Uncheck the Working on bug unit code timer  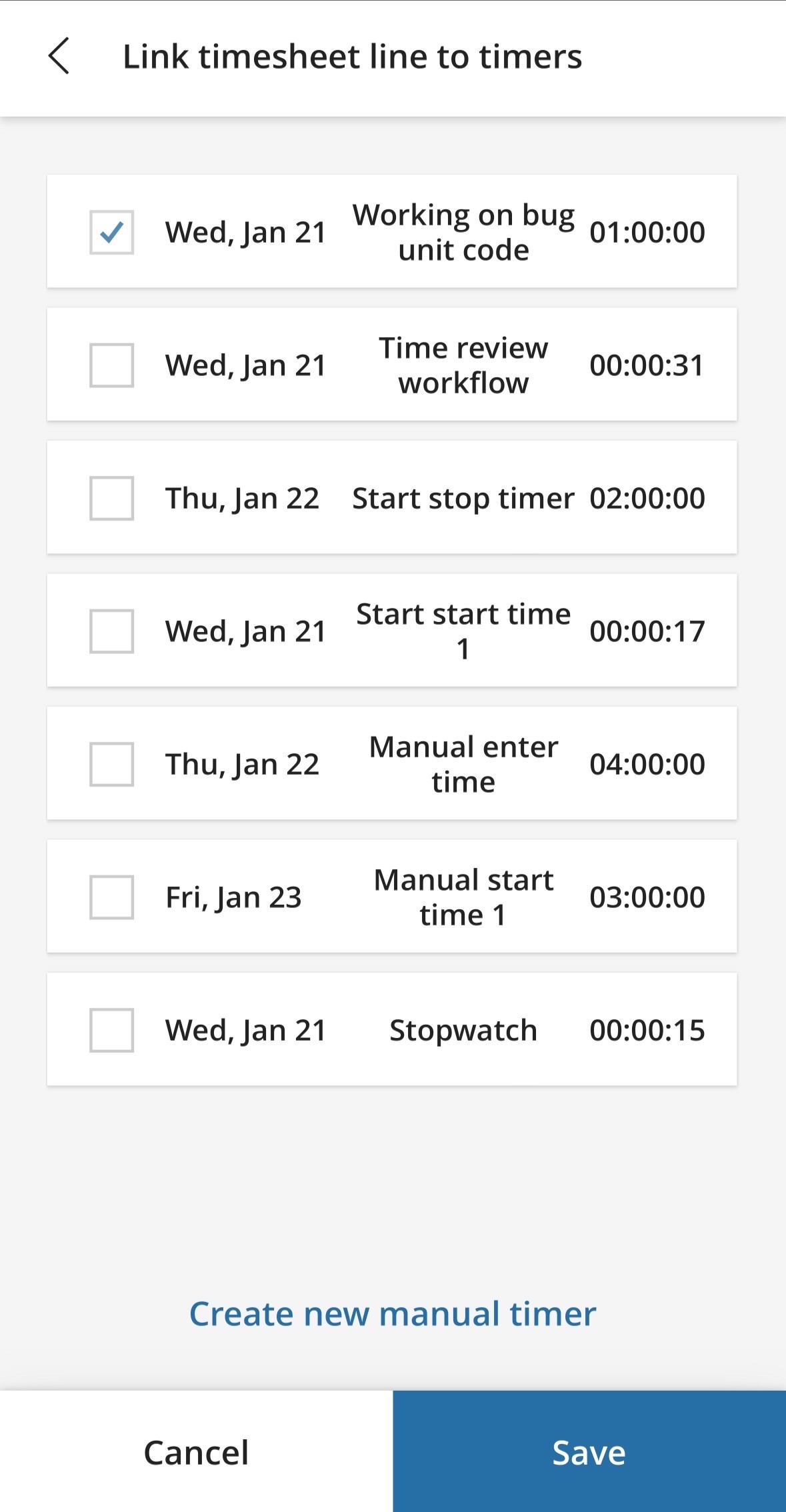[111, 232]
